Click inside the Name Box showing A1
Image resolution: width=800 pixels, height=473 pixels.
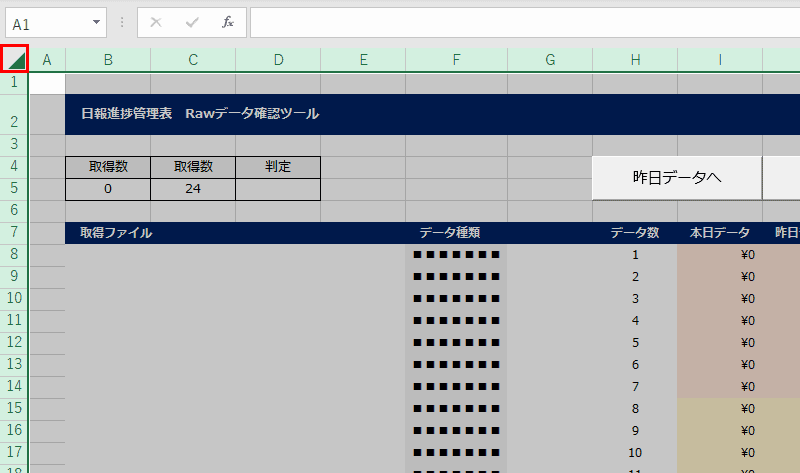point(45,22)
